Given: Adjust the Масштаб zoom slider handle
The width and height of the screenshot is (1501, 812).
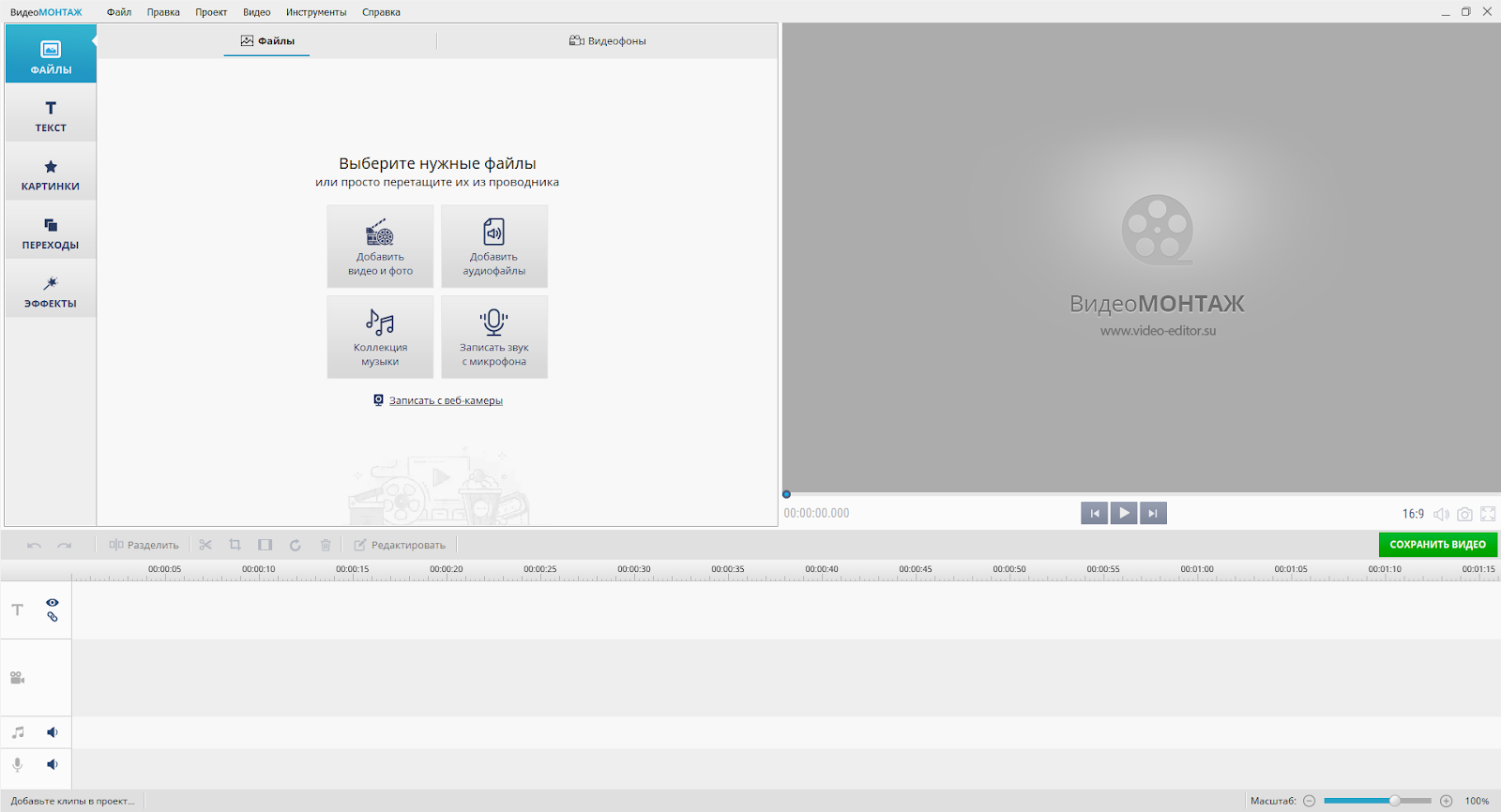Looking at the screenshot, I should tap(1395, 801).
